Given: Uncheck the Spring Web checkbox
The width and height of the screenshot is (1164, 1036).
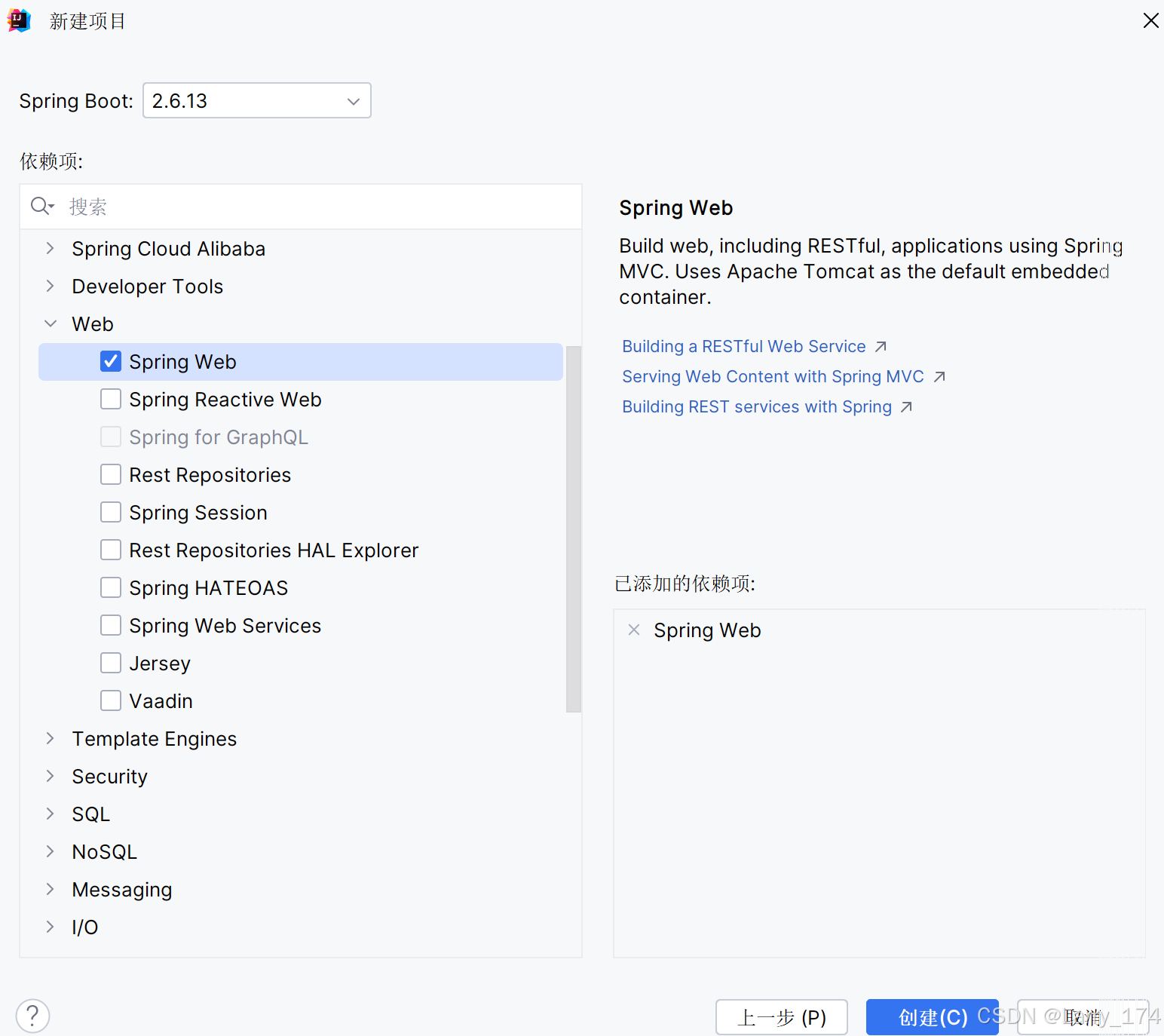Looking at the screenshot, I should click(x=111, y=361).
